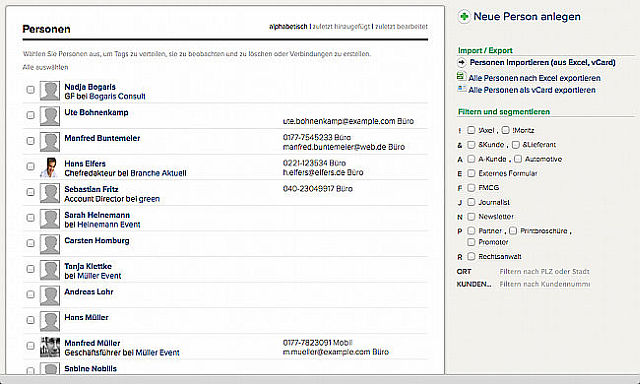Tick the Journalist filter checkbox

pos(471,202)
